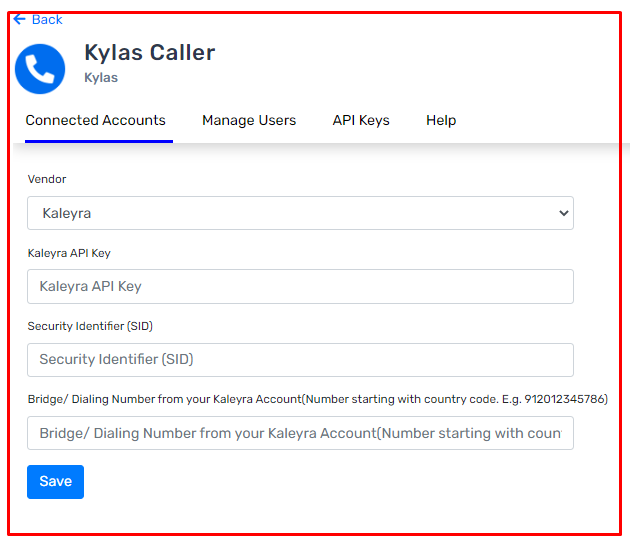Screen dimensions: 630x546
Task: Open the Help tab
Action: pos(441,120)
